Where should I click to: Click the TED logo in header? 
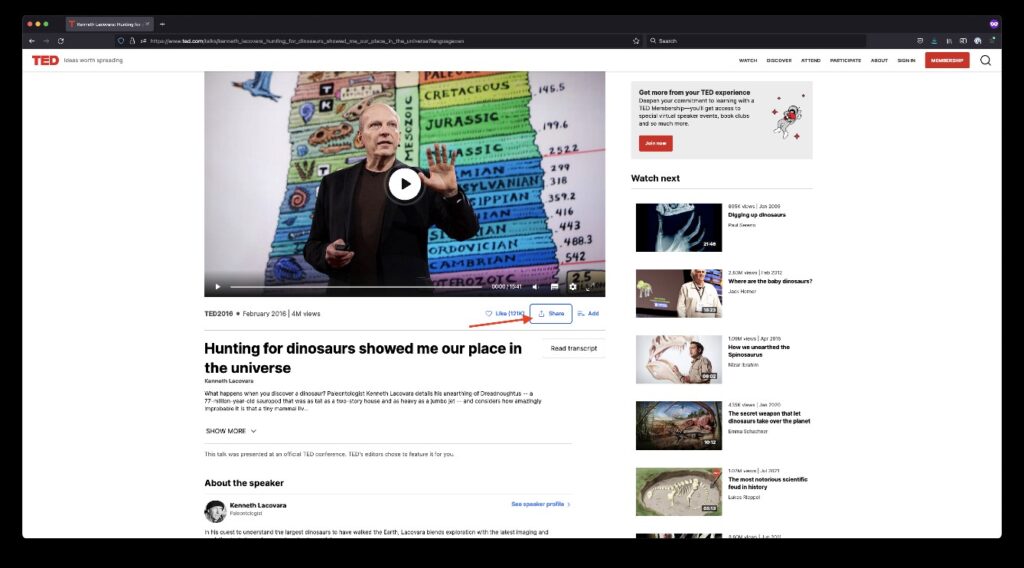click(x=45, y=60)
